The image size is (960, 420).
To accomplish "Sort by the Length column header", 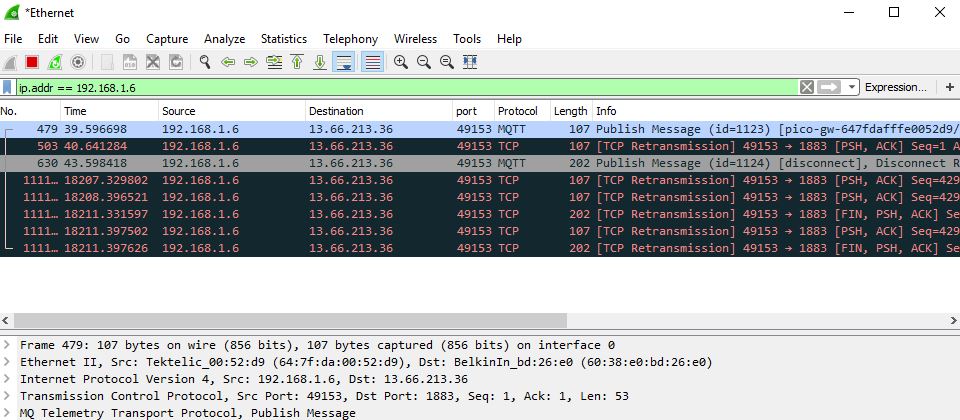I will [x=571, y=111].
